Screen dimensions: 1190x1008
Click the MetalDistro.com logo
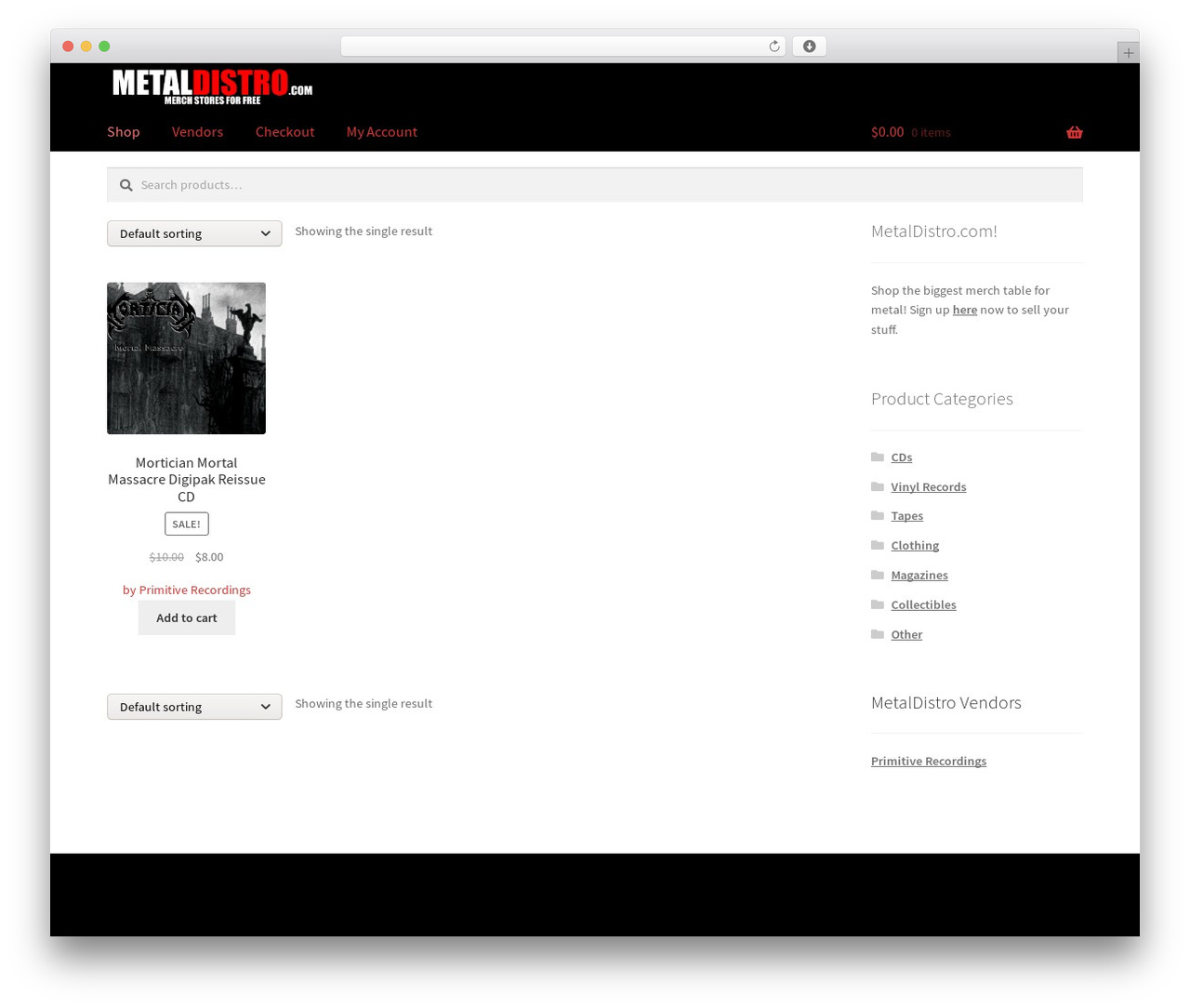(x=212, y=86)
